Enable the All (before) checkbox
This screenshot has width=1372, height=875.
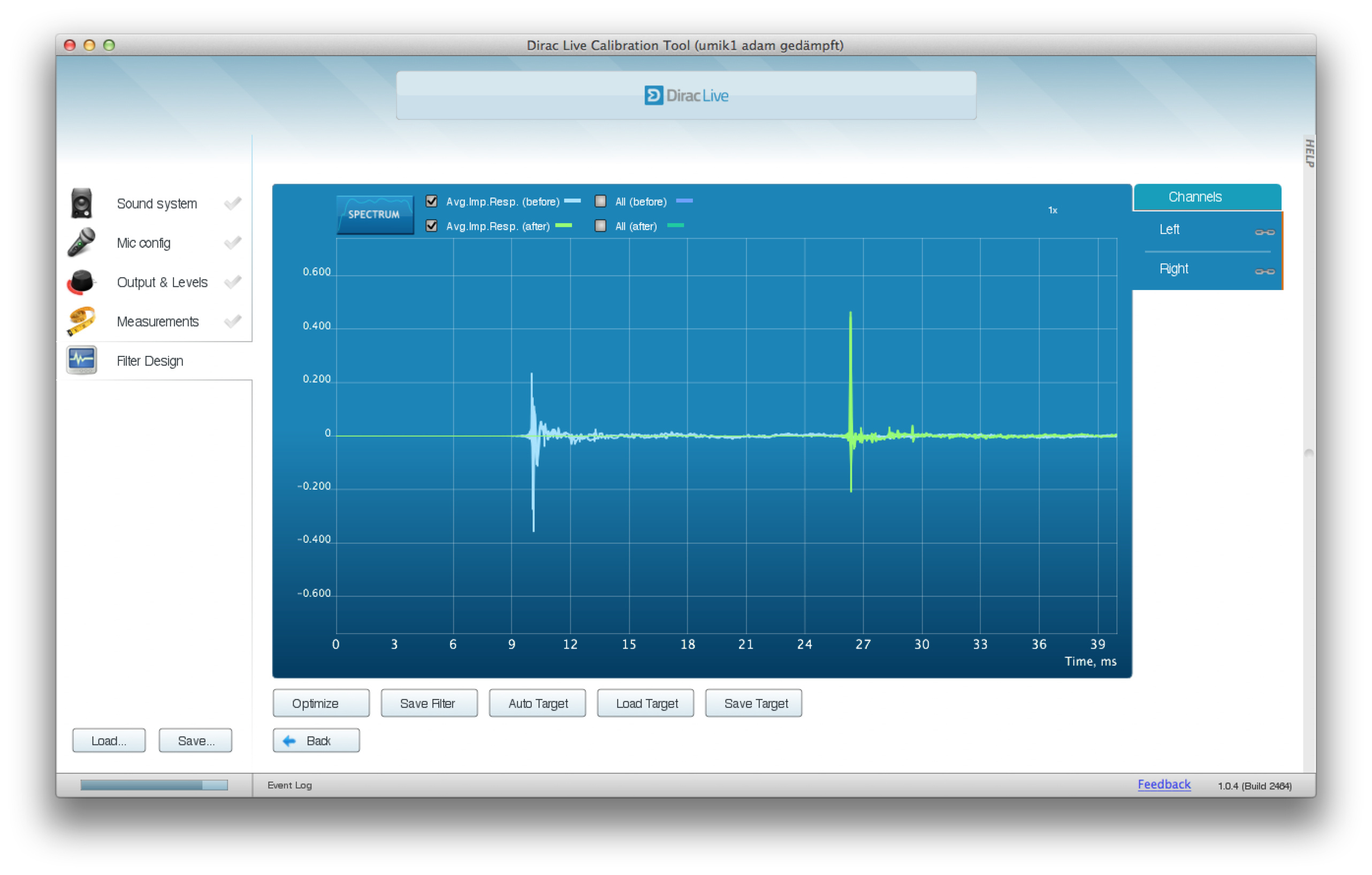tap(600, 201)
